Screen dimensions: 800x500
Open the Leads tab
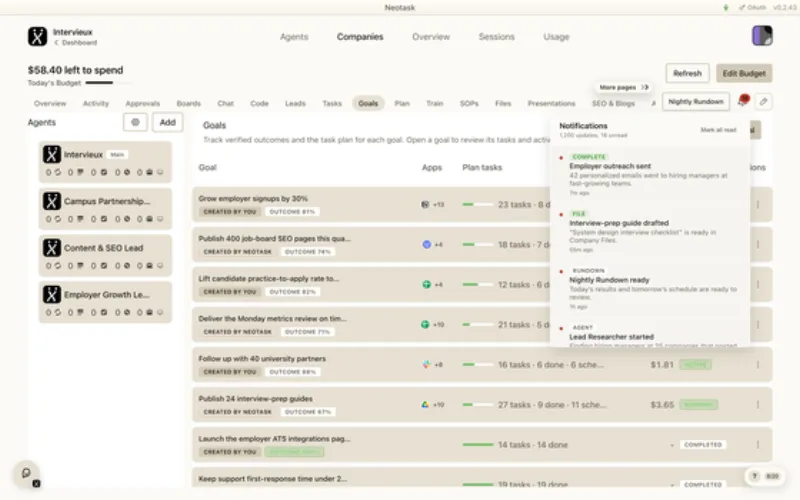[295, 104]
